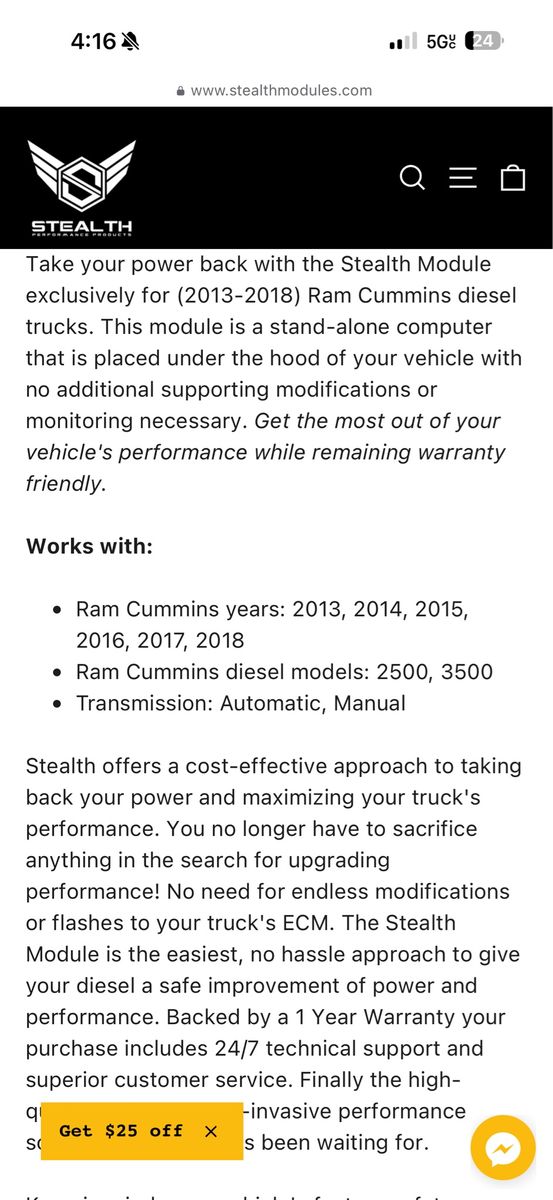Screen dimensions: 553x1200
Task: Tap the 4:16 clock in status bar
Action: point(93,41)
